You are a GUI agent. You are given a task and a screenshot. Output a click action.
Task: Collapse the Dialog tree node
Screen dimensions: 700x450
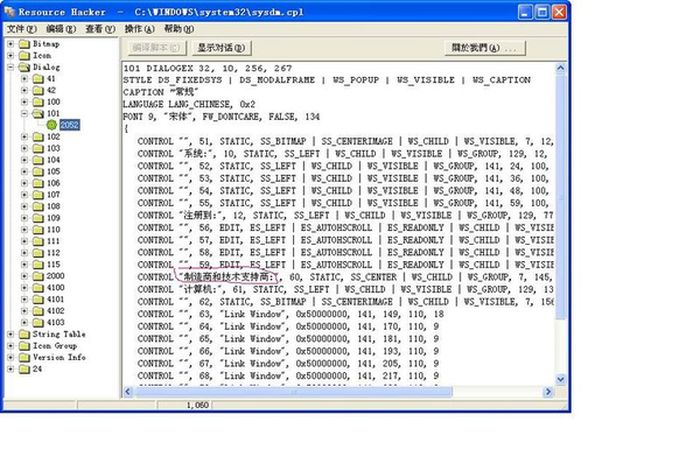coord(10,67)
